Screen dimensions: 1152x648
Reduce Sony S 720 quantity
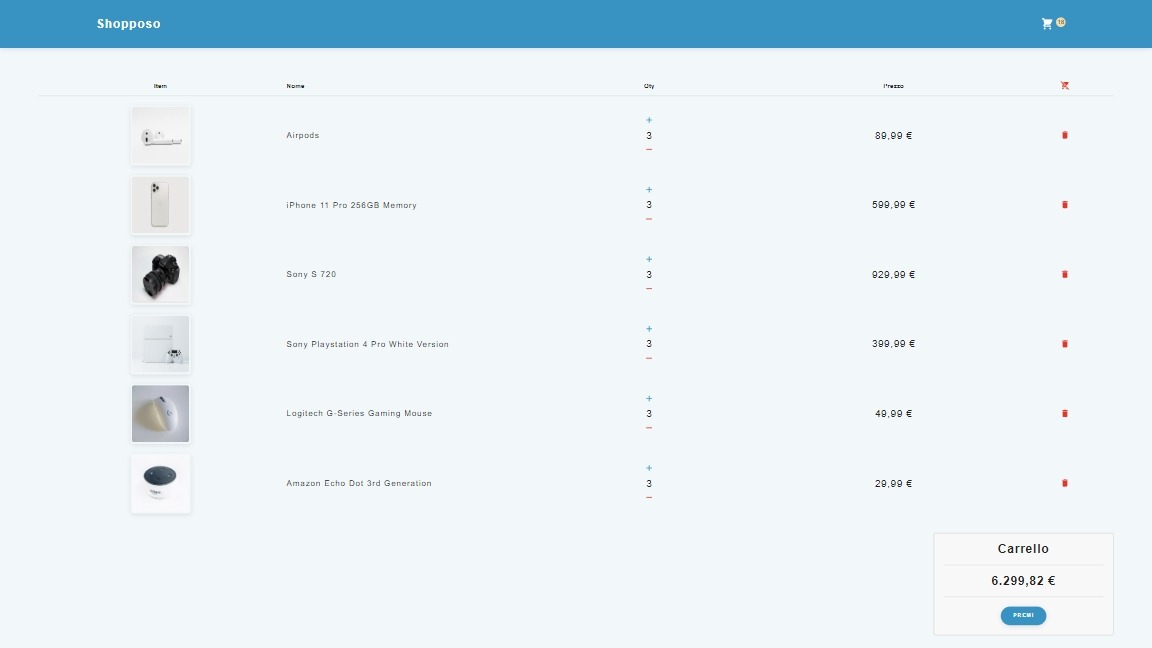click(649, 289)
